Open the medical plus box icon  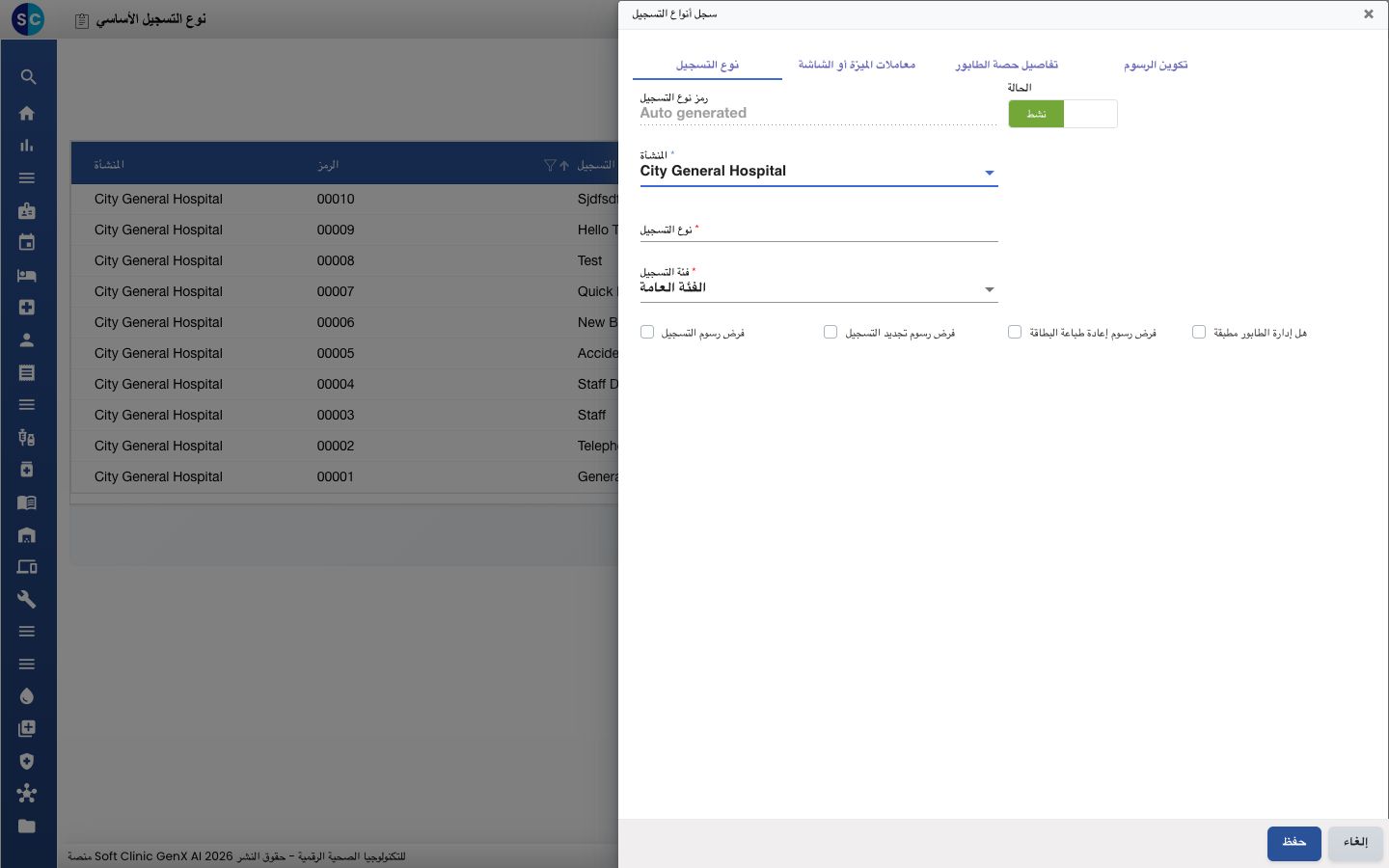coord(27,308)
